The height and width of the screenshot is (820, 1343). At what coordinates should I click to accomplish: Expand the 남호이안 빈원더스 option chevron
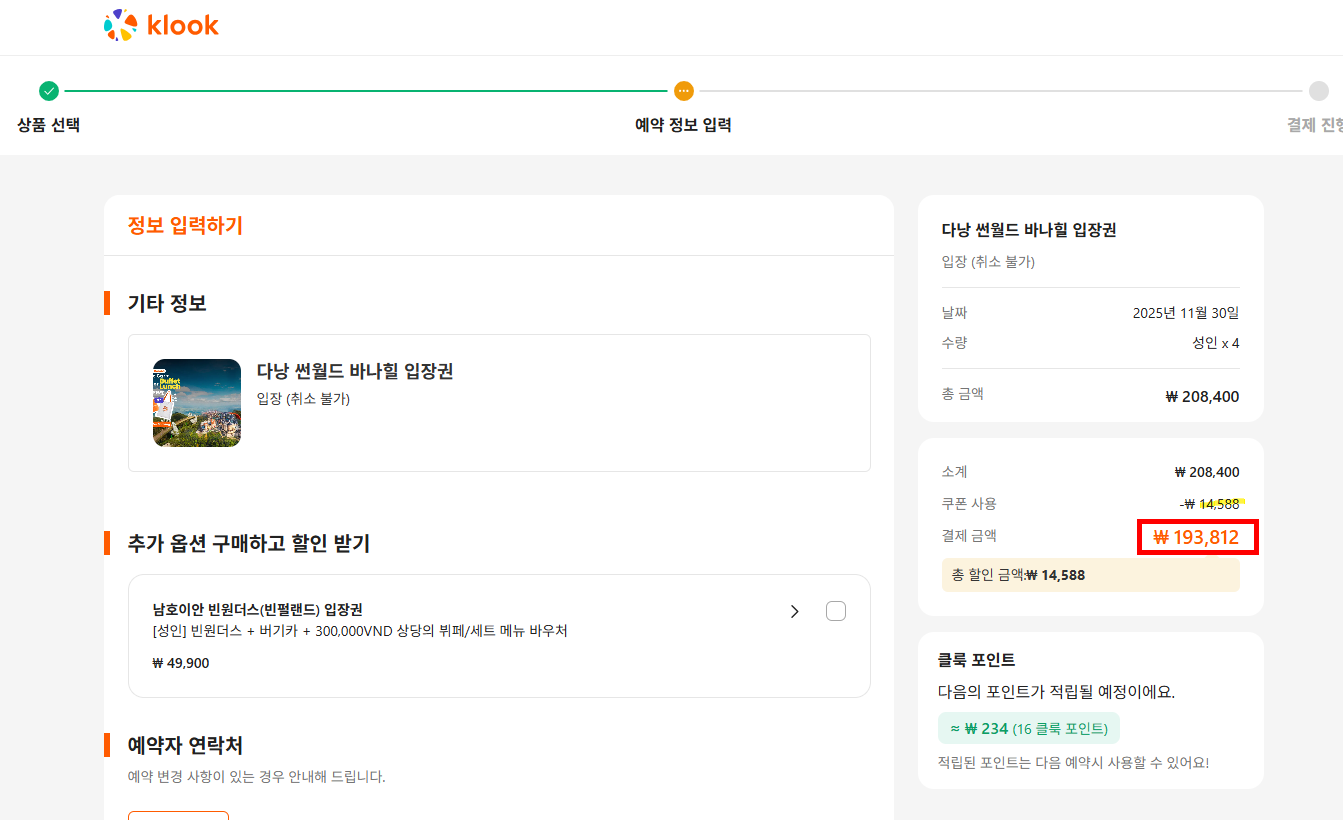click(x=795, y=611)
